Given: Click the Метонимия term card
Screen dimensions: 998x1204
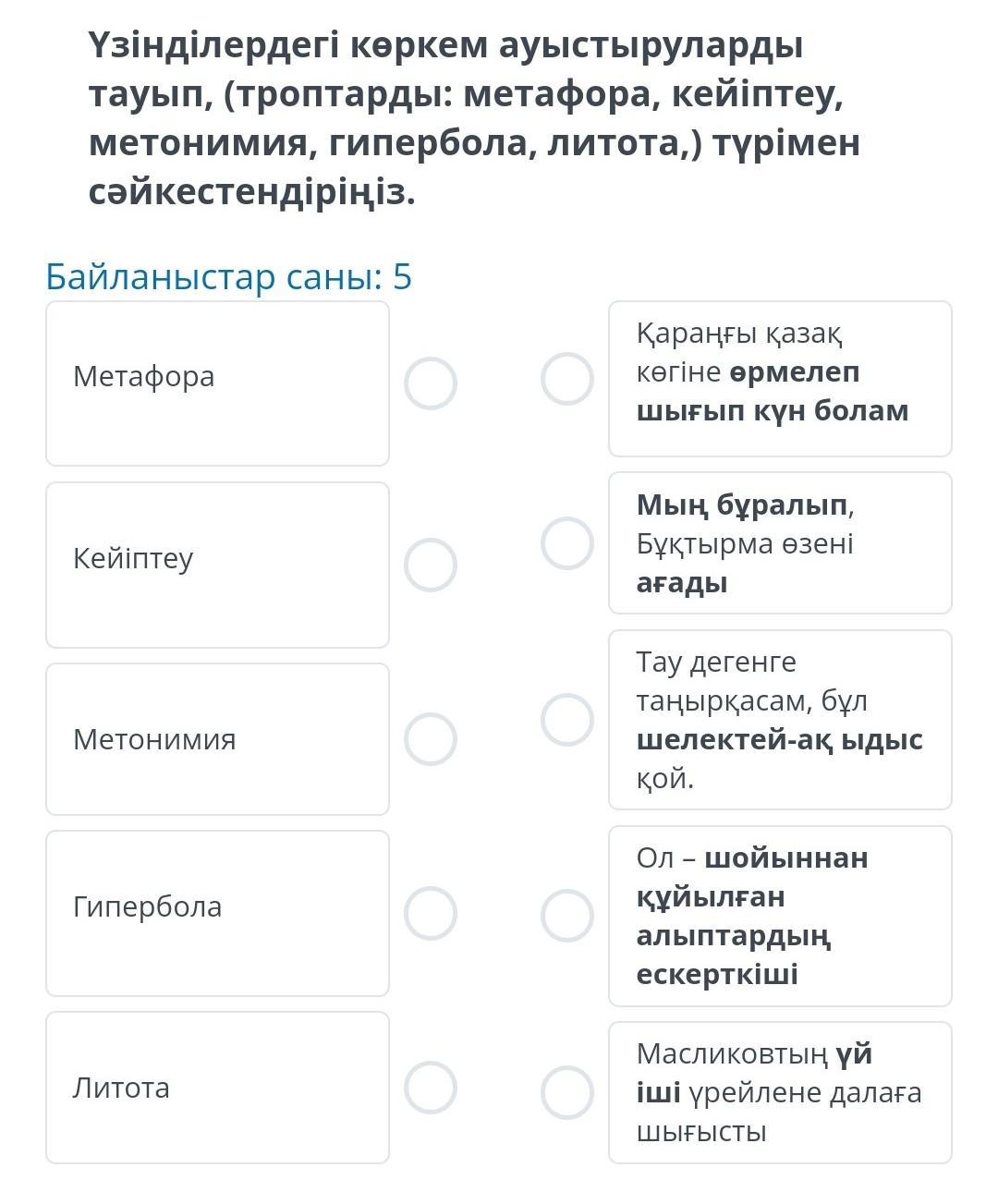Looking at the screenshot, I should [x=217, y=739].
